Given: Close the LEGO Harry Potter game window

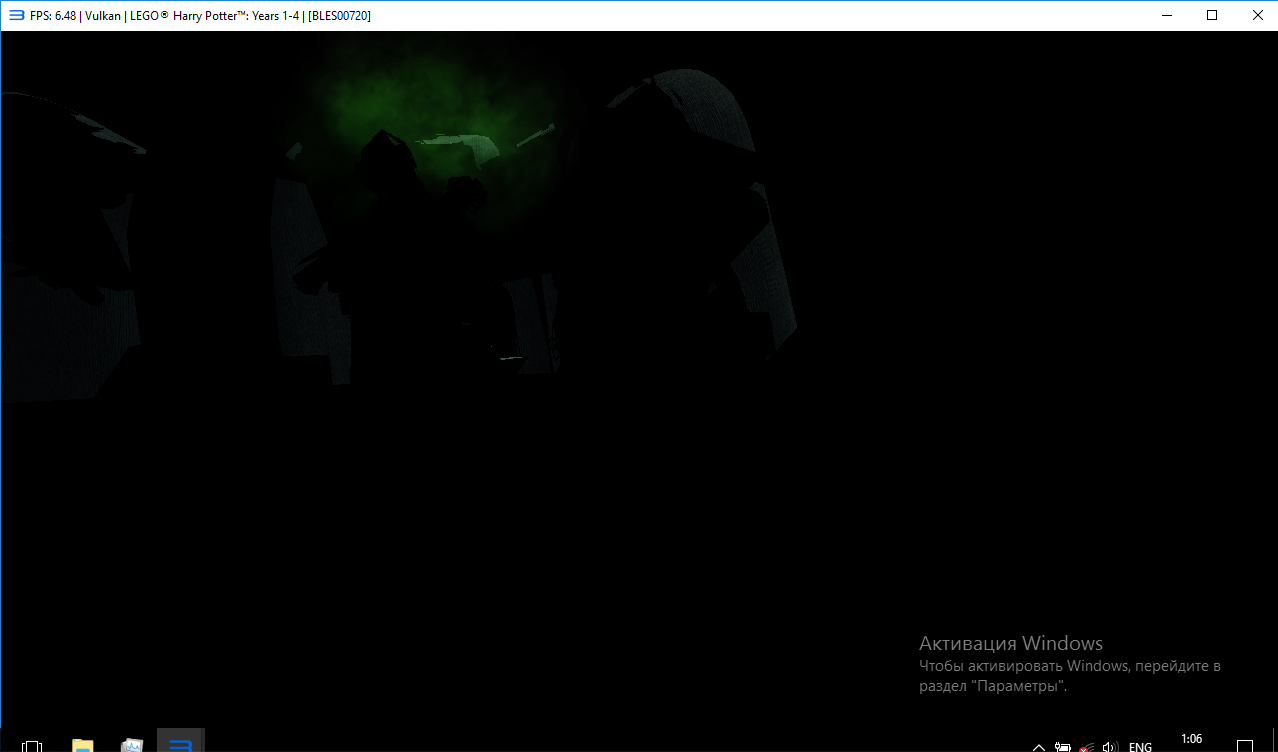Looking at the screenshot, I should [x=1257, y=15].
